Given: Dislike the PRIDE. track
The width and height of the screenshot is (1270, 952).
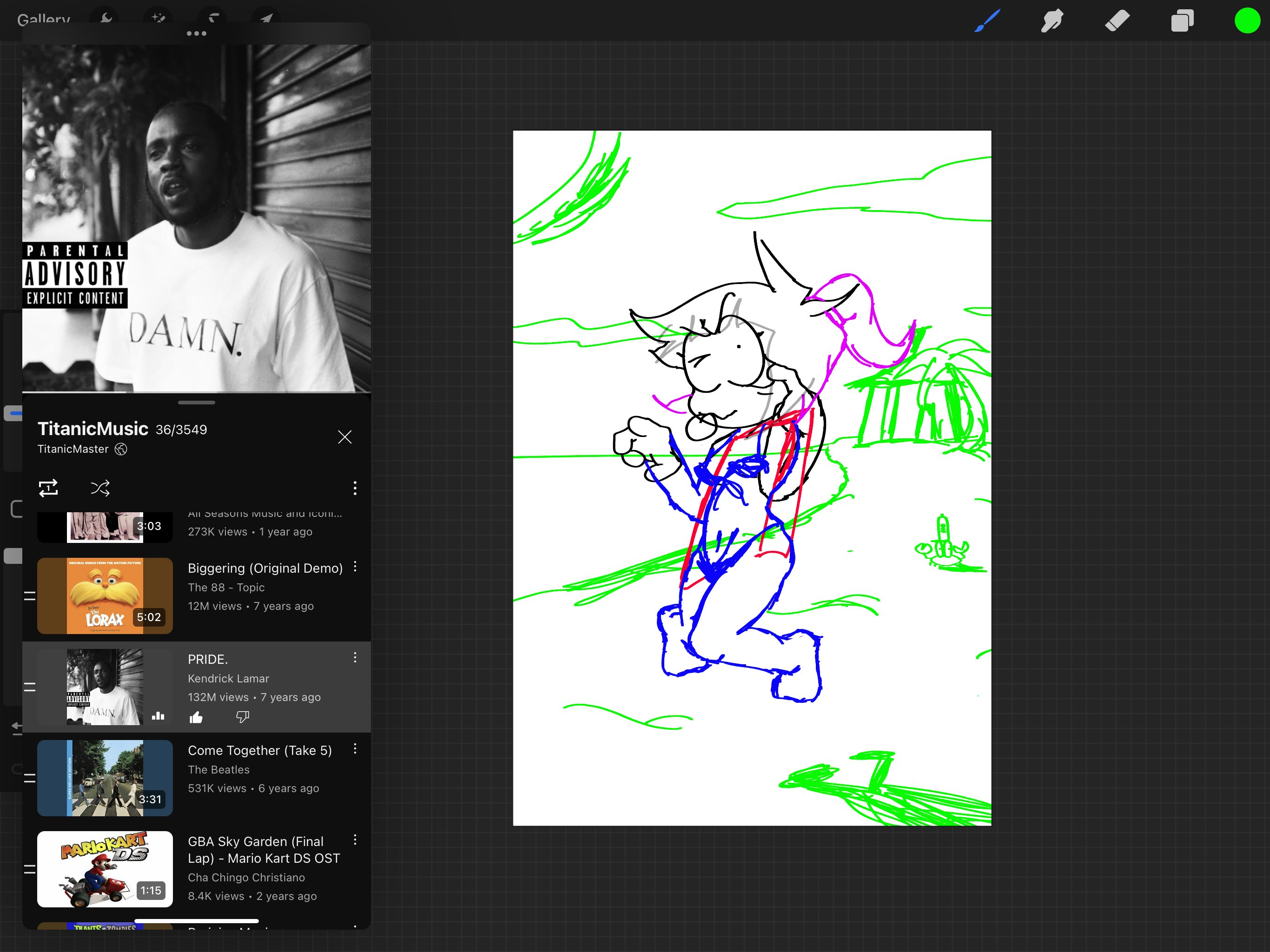Looking at the screenshot, I should 243,717.
